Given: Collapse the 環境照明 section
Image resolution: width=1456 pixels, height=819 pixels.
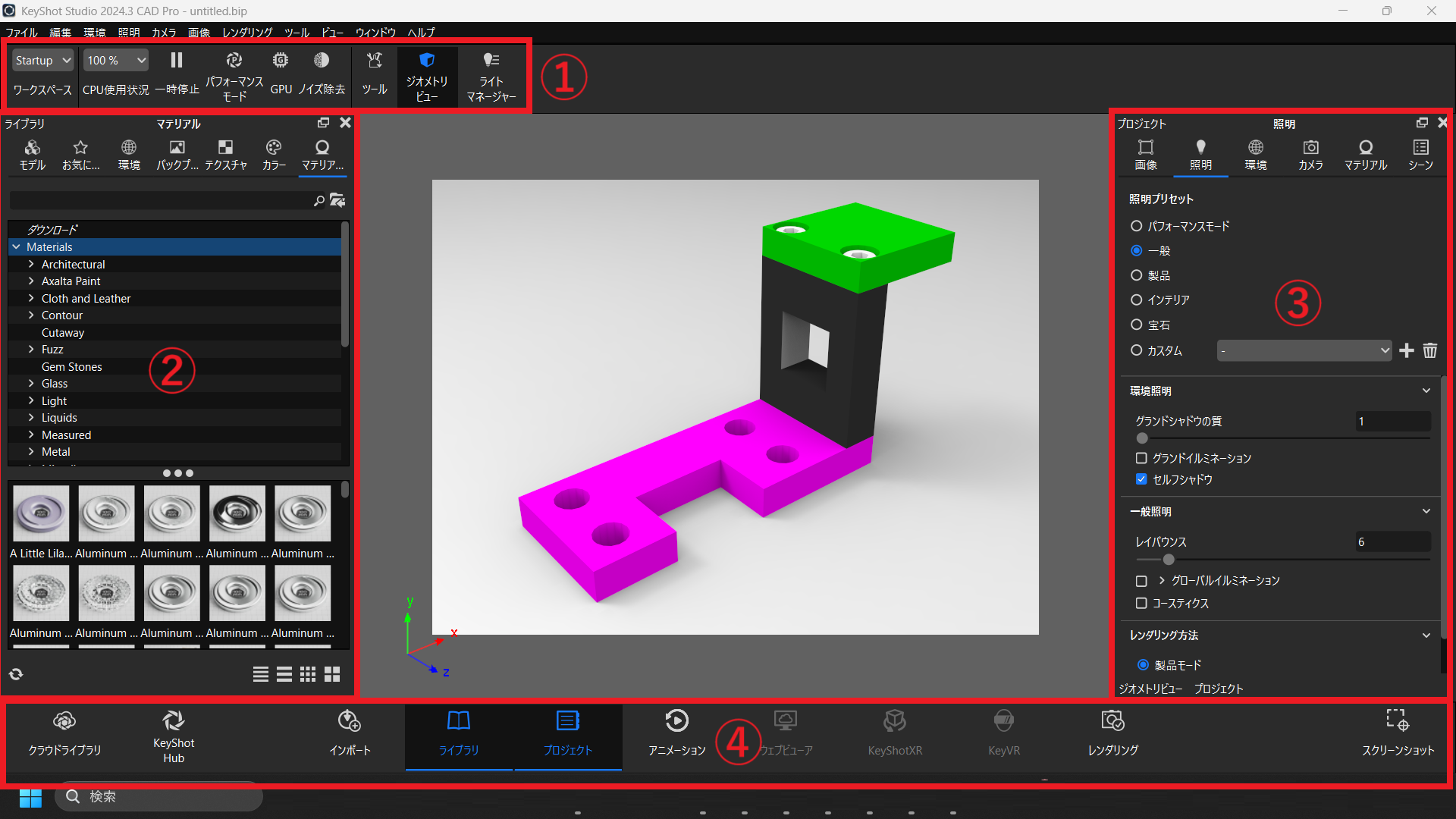Looking at the screenshot, I should [1426, 391].
